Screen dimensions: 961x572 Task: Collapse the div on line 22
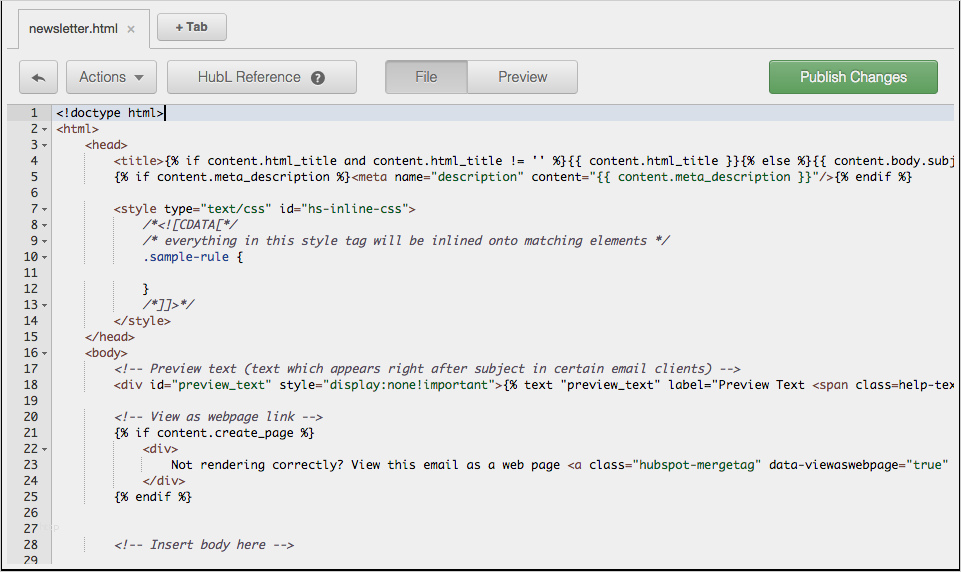44,449
